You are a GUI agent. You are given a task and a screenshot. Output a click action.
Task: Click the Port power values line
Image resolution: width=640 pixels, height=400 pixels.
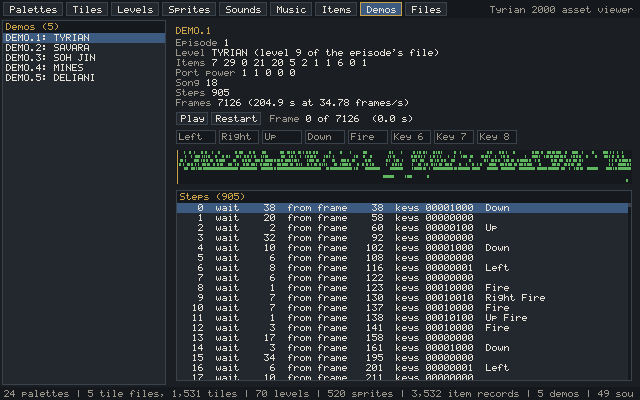coord(235,73)
